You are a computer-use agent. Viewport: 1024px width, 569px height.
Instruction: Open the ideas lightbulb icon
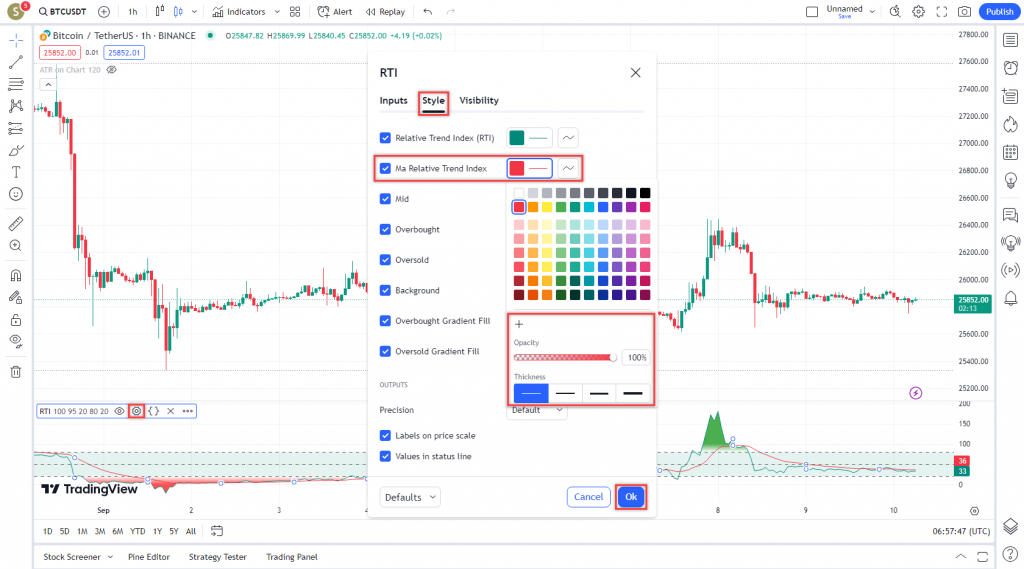[1010, 180]
